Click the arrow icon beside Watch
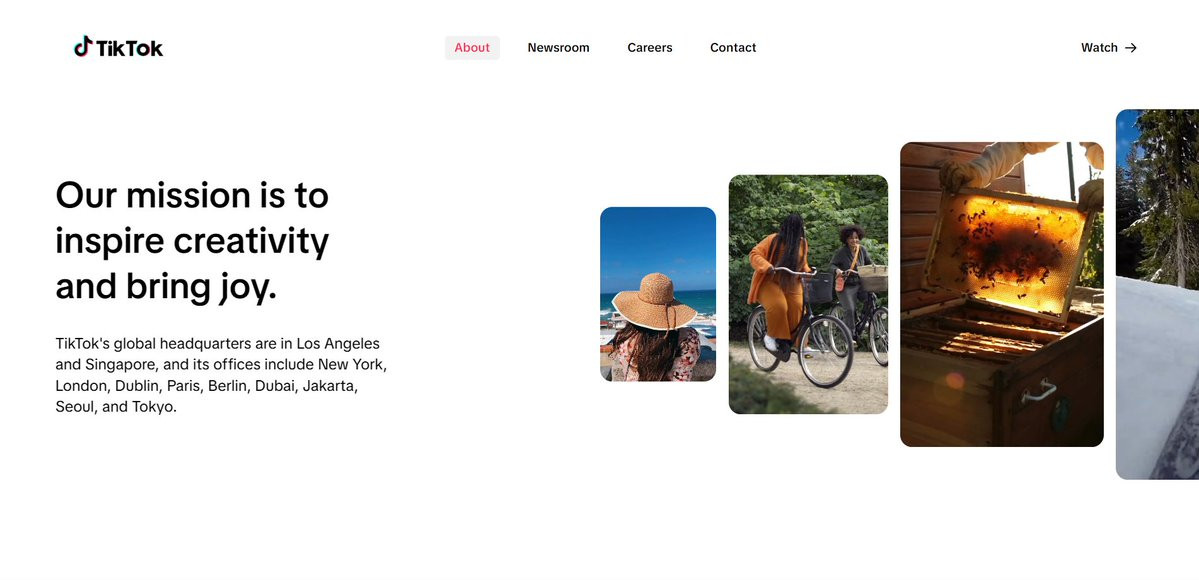 point(1131,47)
